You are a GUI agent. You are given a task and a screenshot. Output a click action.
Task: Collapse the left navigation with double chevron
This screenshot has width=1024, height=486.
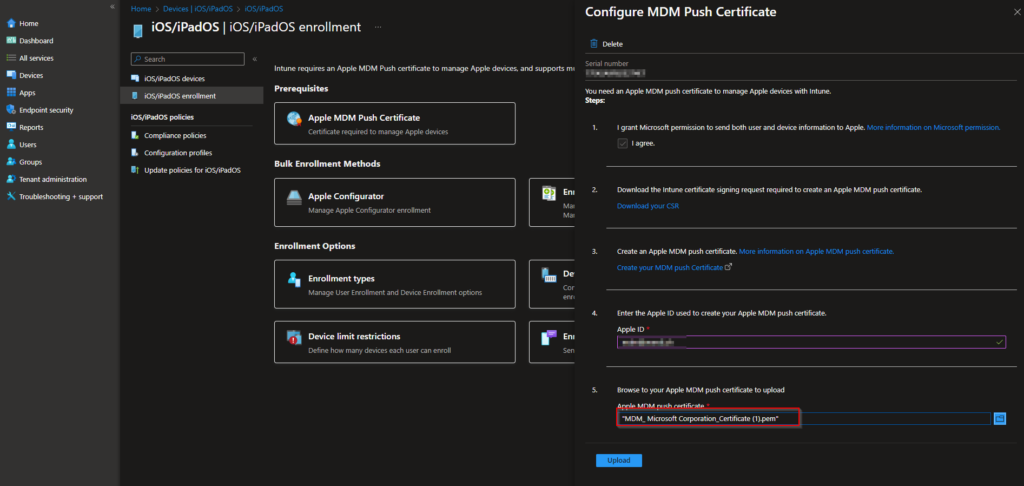pyautogui.click(x=112, y=6)
